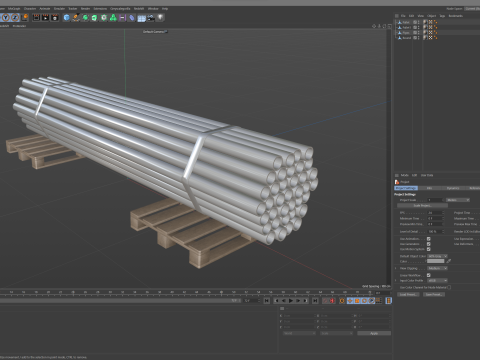The image size is (480, 360).
Task: Open the Input Color Profile dropdown
Action: coord(437,280)
